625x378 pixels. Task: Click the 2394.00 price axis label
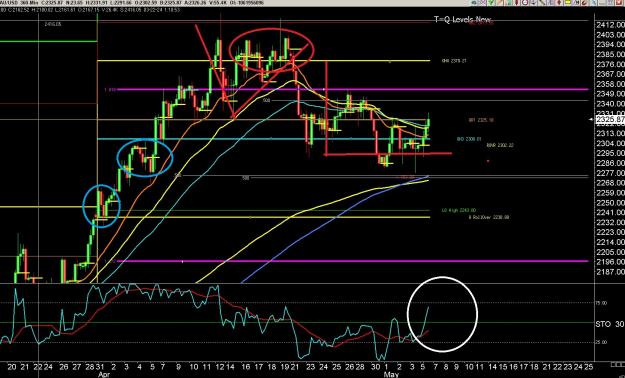coord(610,45)
